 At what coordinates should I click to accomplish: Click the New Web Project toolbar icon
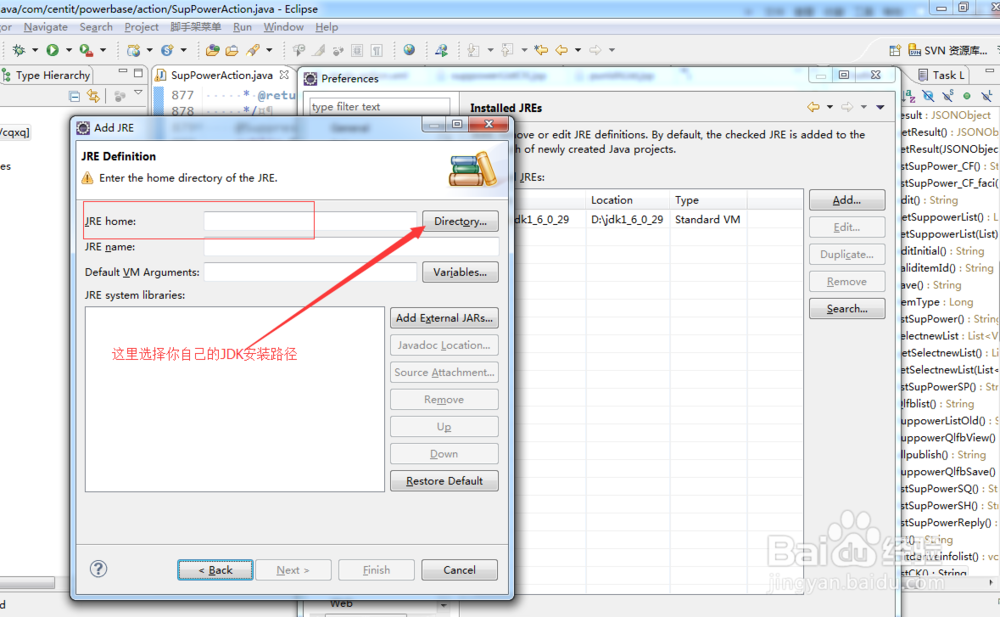[x=133, y=50]
